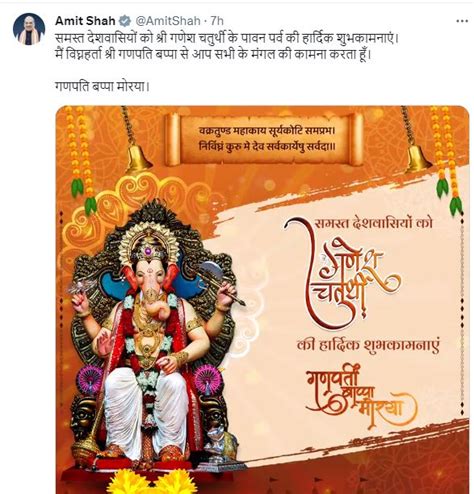This screenshot has width=474, height=494.
Task: Click the standalone 'गणपति बप्पा मोरया।' tweet line
Action: tap(102, 87)
